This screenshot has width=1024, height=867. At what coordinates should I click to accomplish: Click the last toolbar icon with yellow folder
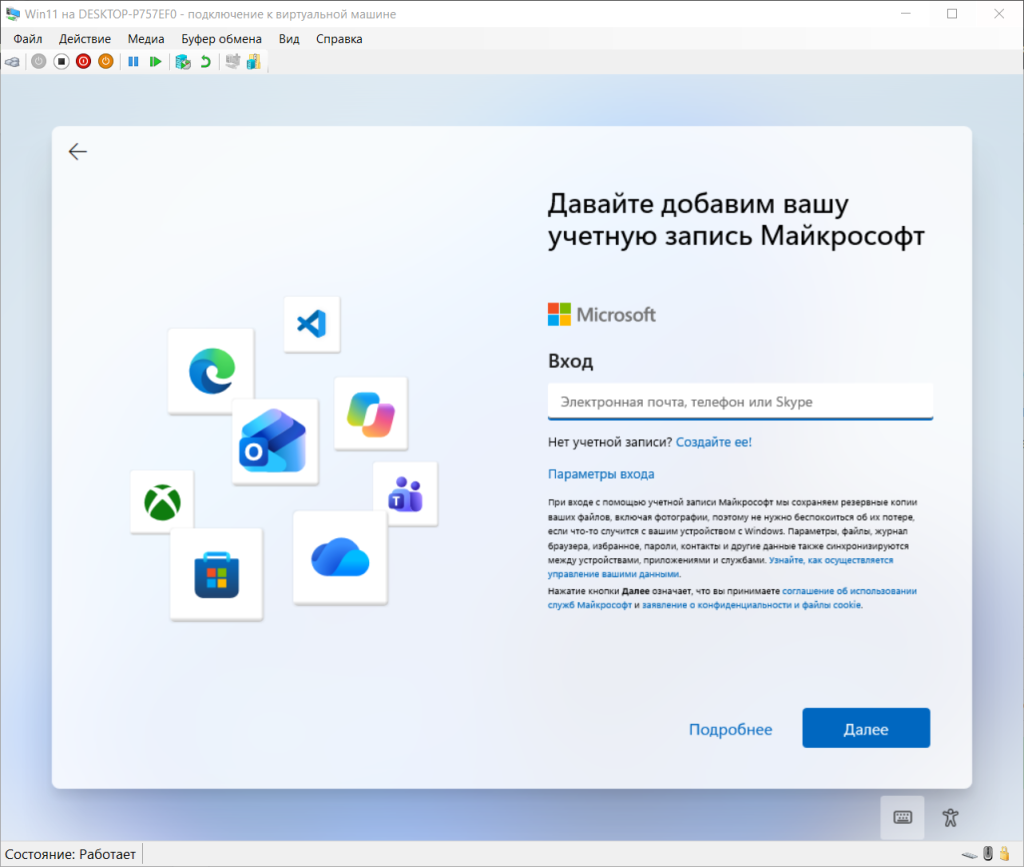[254, 61]
